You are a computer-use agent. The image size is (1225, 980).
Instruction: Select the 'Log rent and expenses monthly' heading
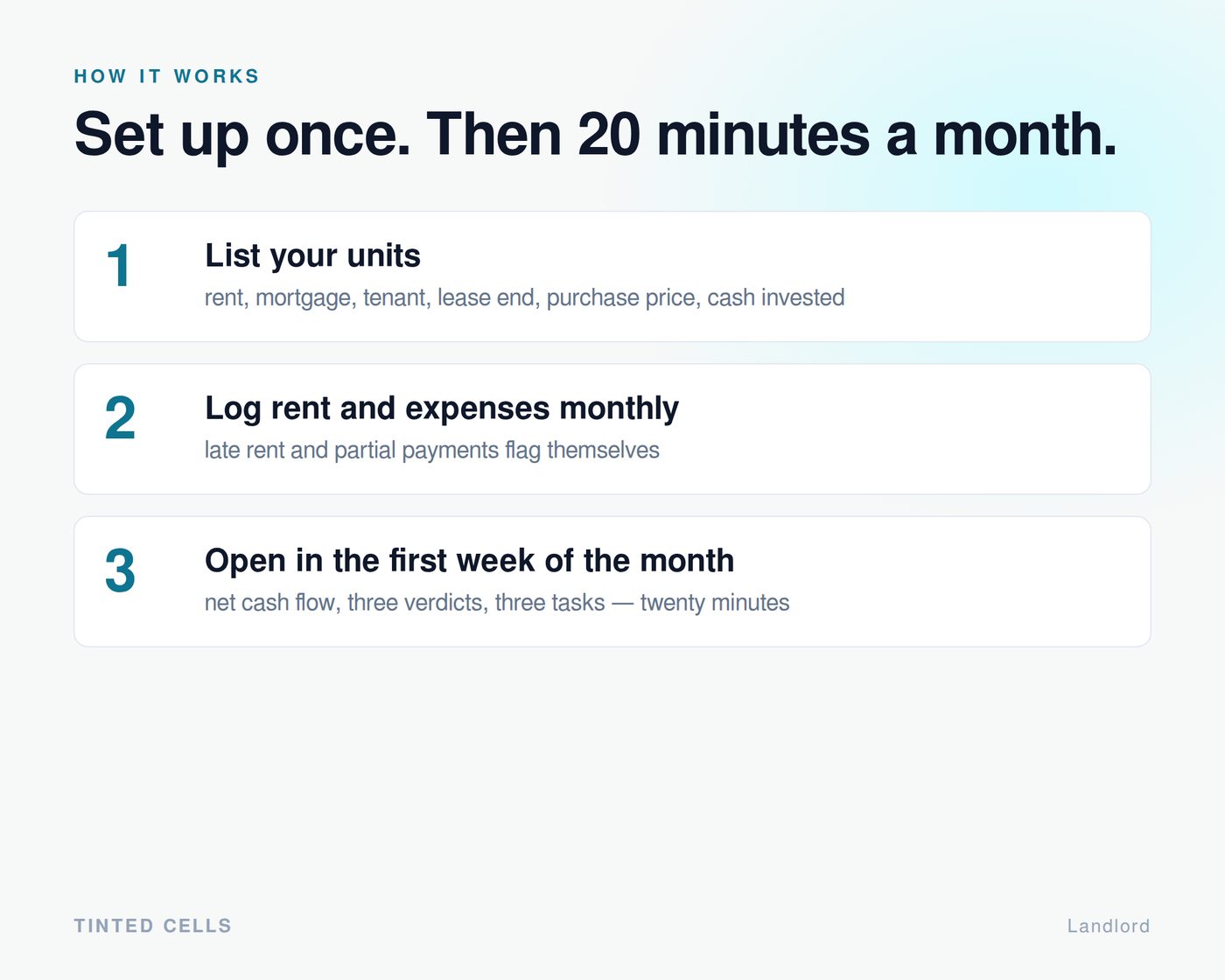point(442,409)
